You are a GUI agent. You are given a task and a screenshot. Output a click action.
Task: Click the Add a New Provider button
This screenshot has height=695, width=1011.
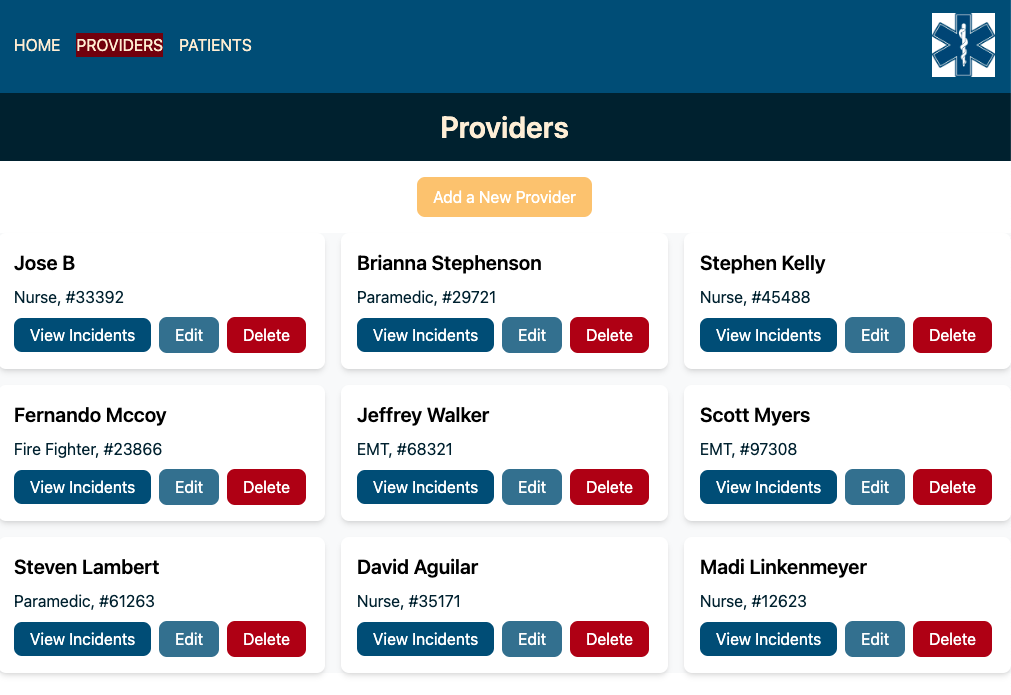[x=504, y=197]
